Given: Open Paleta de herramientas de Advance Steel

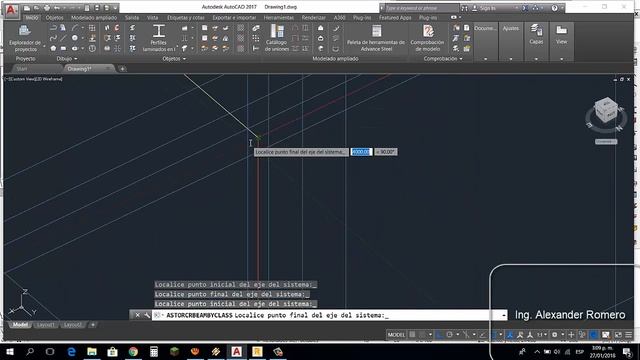Looking at the screenshot, I should pos(376,38).
